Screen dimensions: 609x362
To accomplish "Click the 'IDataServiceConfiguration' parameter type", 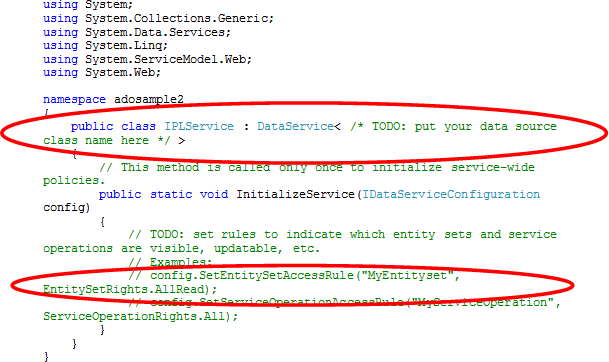I will coord(451,194).
